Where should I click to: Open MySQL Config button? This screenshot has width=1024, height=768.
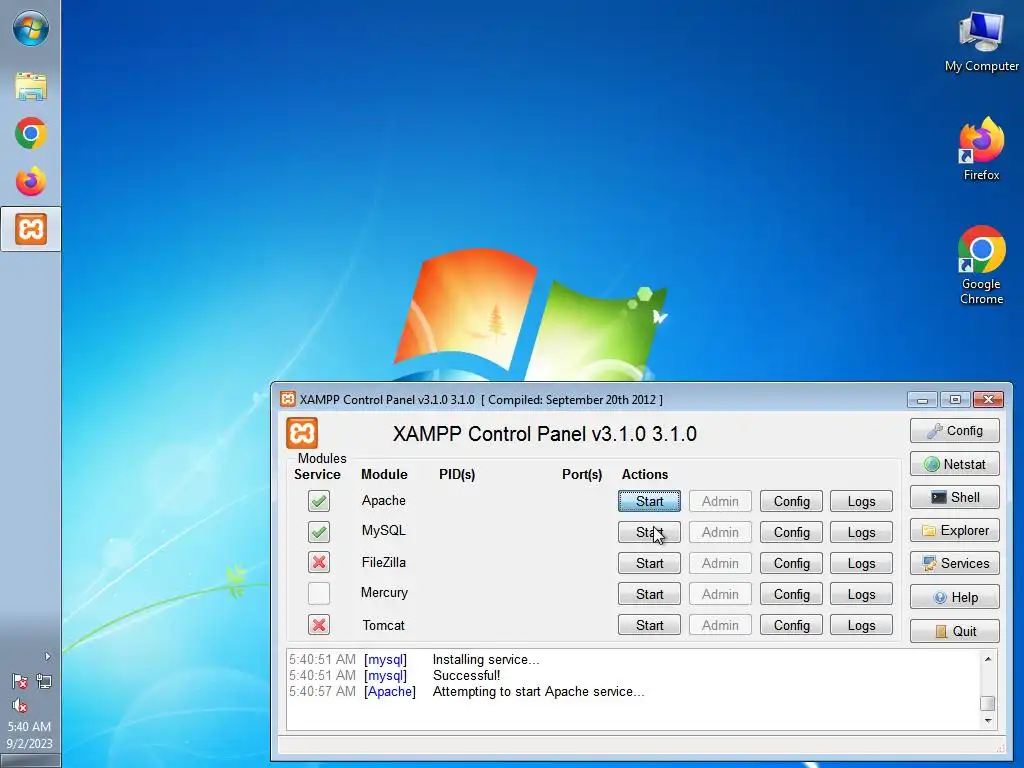[x=792, y=532]
